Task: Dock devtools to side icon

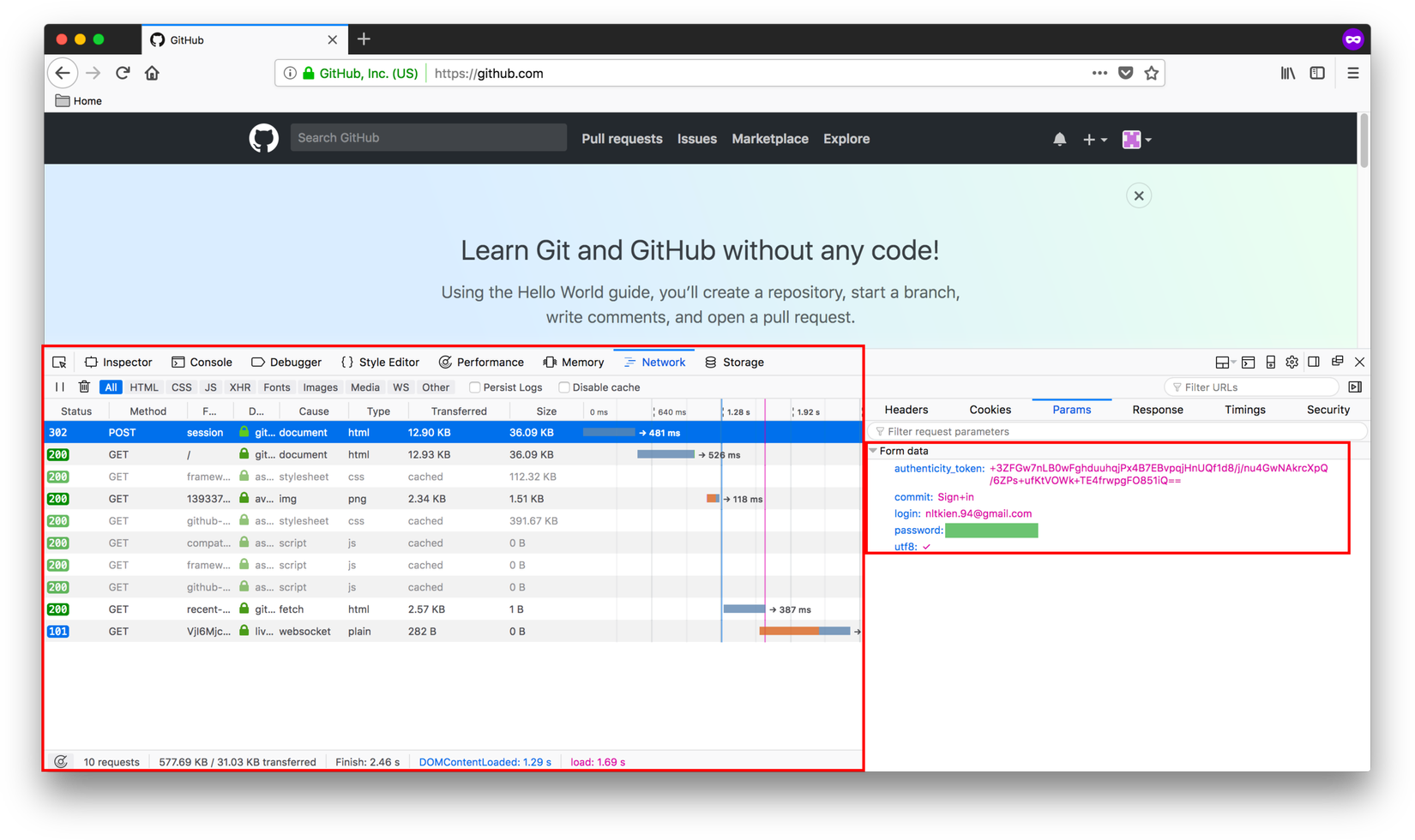Action: click(1314, 362)
